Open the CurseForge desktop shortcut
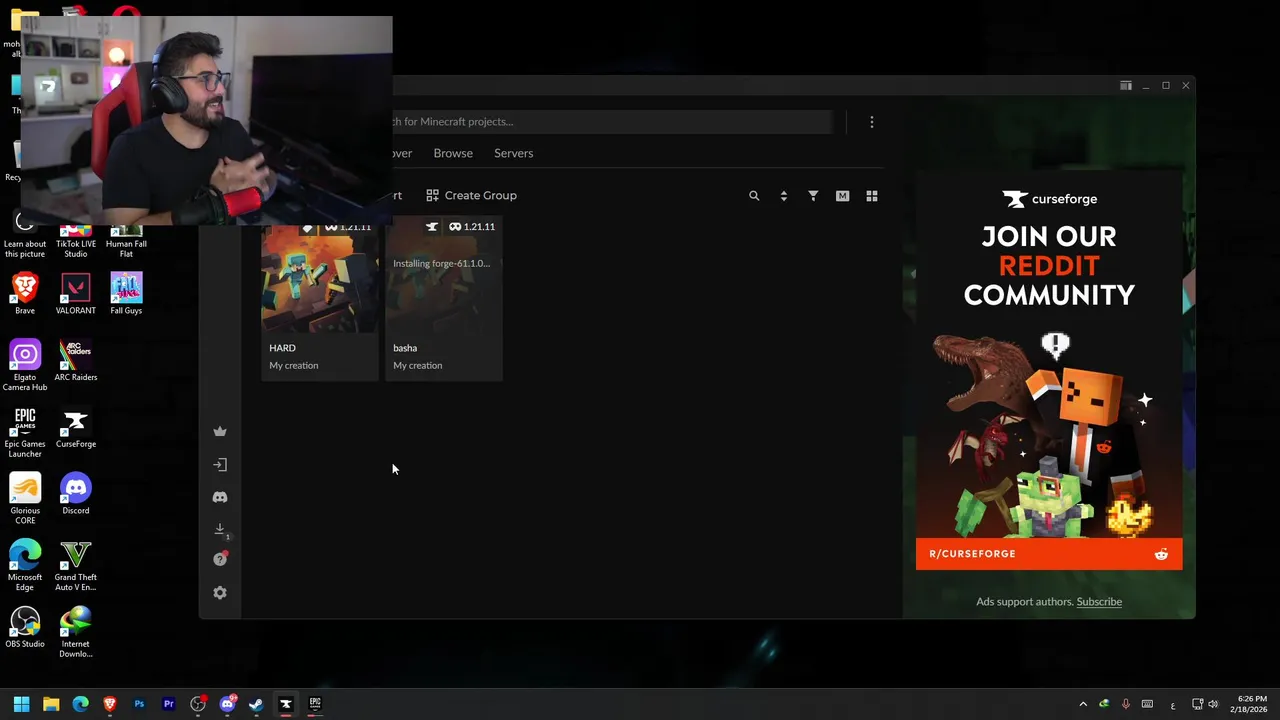This screenshot has height=720, width=1280. (x=76, y=428)
